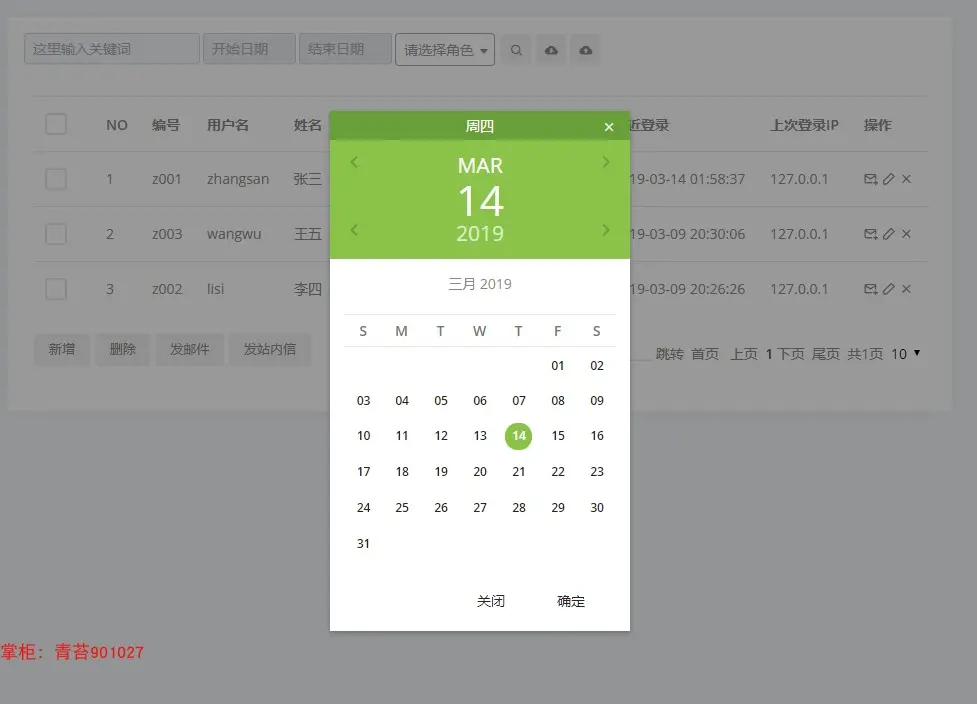
Task: Send mail icon in lisi row
Action: point(870,289)
